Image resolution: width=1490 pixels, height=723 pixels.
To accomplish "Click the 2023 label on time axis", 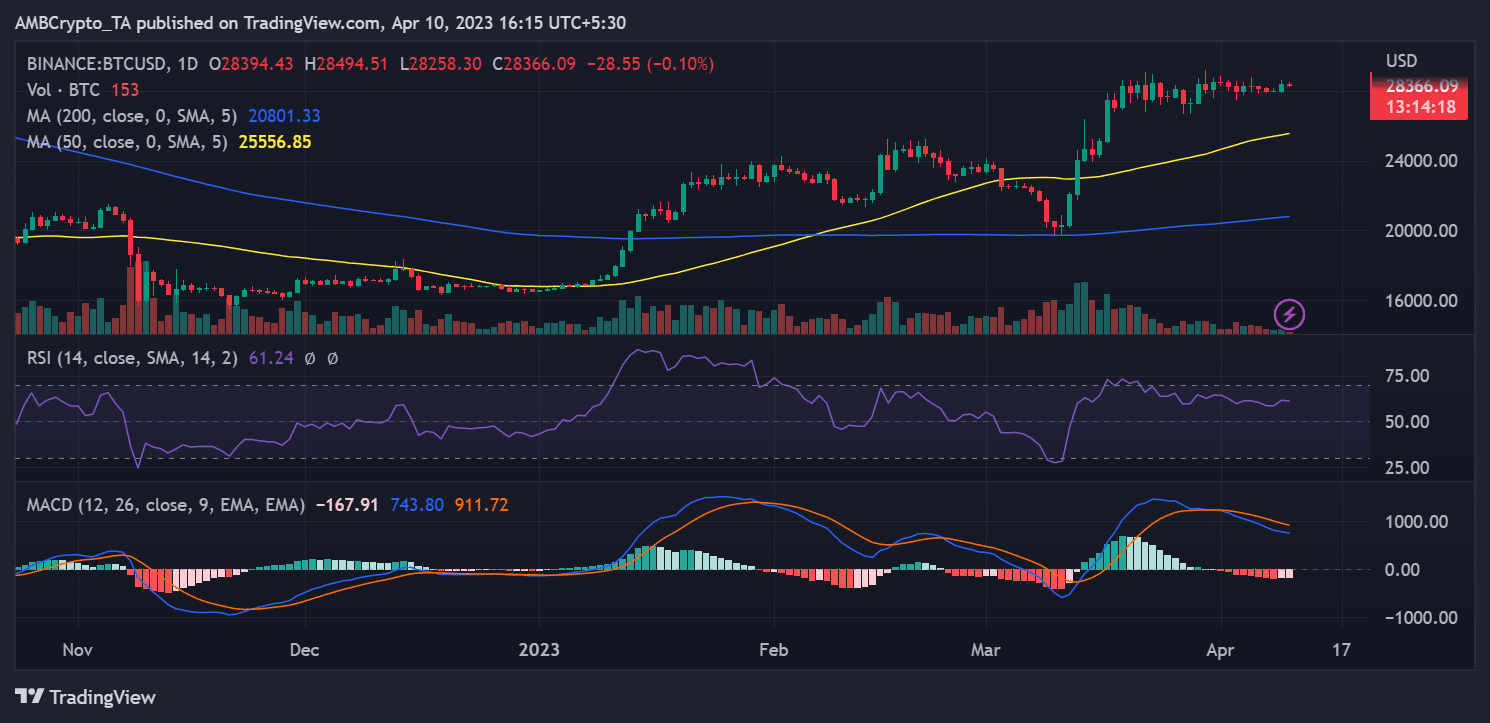I will tap(540, 650).
